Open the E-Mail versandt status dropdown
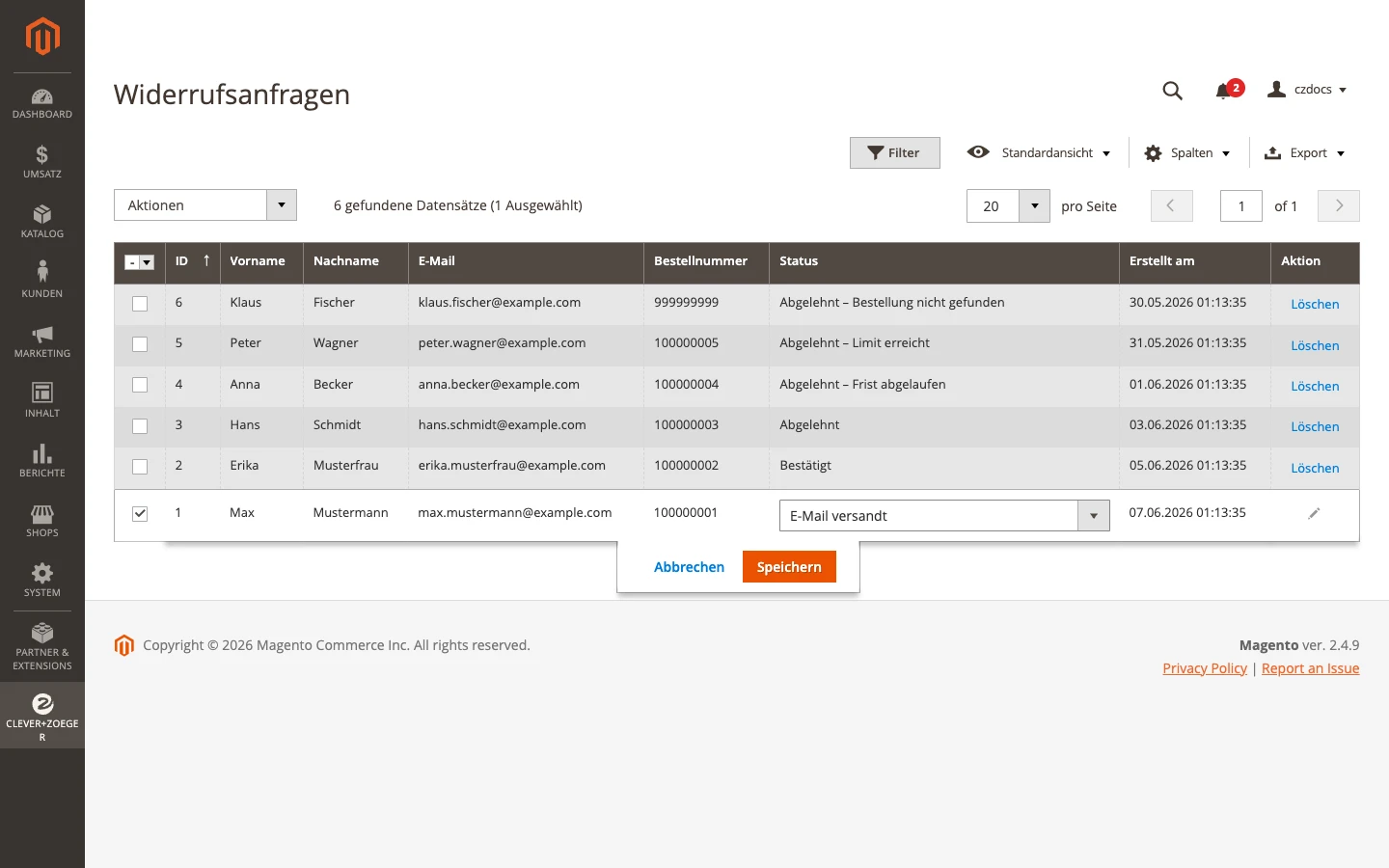1389x868 pixels. (944, 515)
